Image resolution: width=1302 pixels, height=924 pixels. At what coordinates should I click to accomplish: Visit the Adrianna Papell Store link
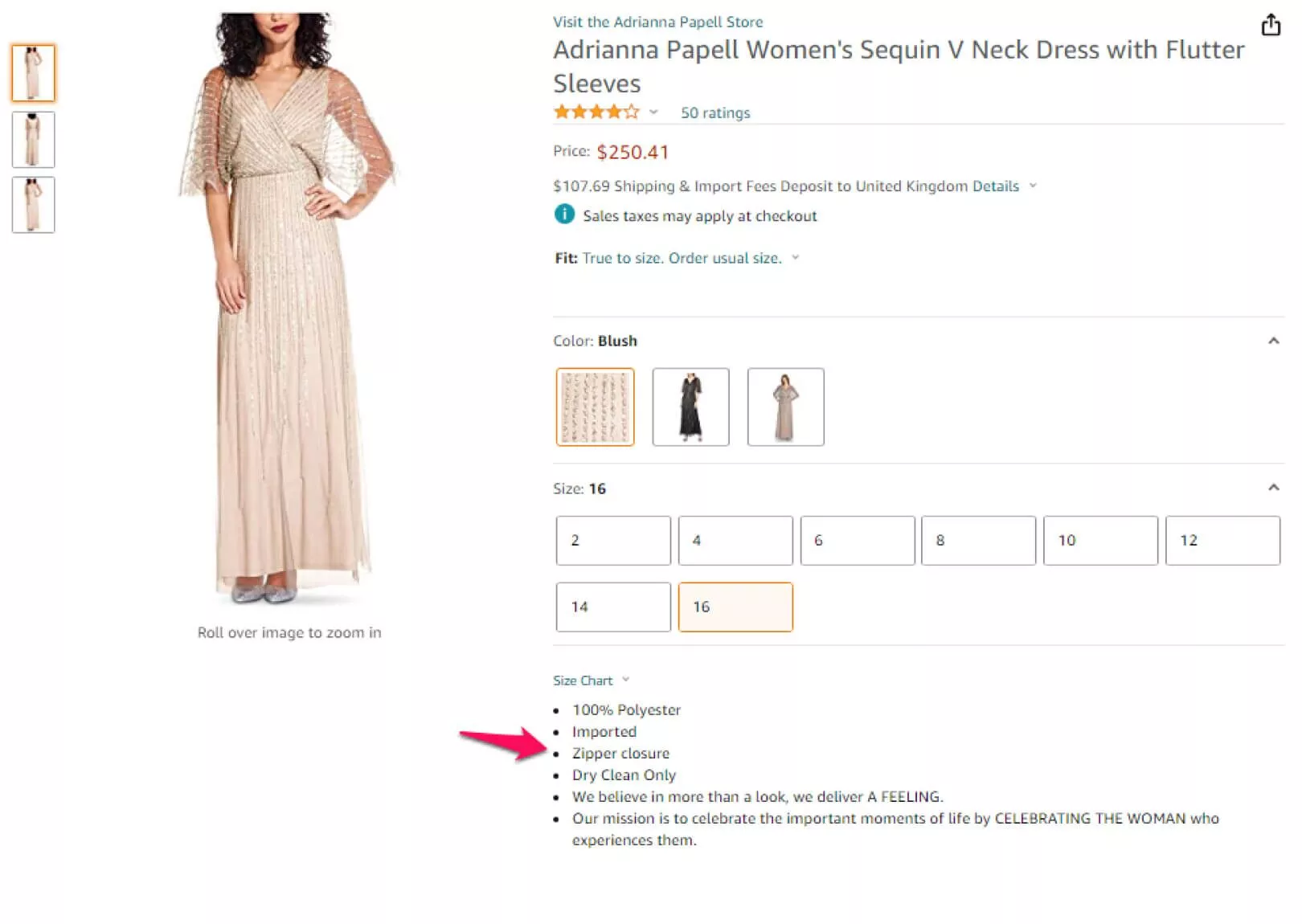pyautogui.click(x=657, y=22)
